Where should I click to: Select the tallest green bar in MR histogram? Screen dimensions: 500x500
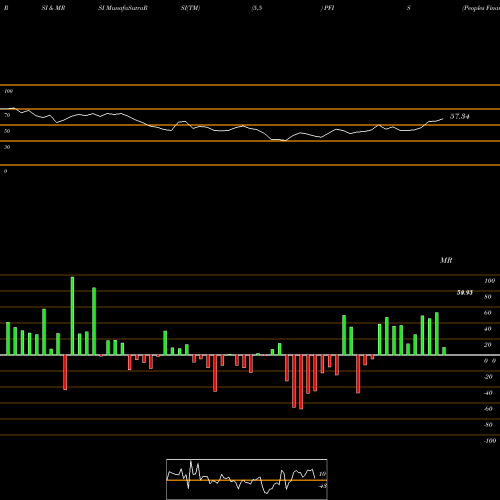pos(72,316)
